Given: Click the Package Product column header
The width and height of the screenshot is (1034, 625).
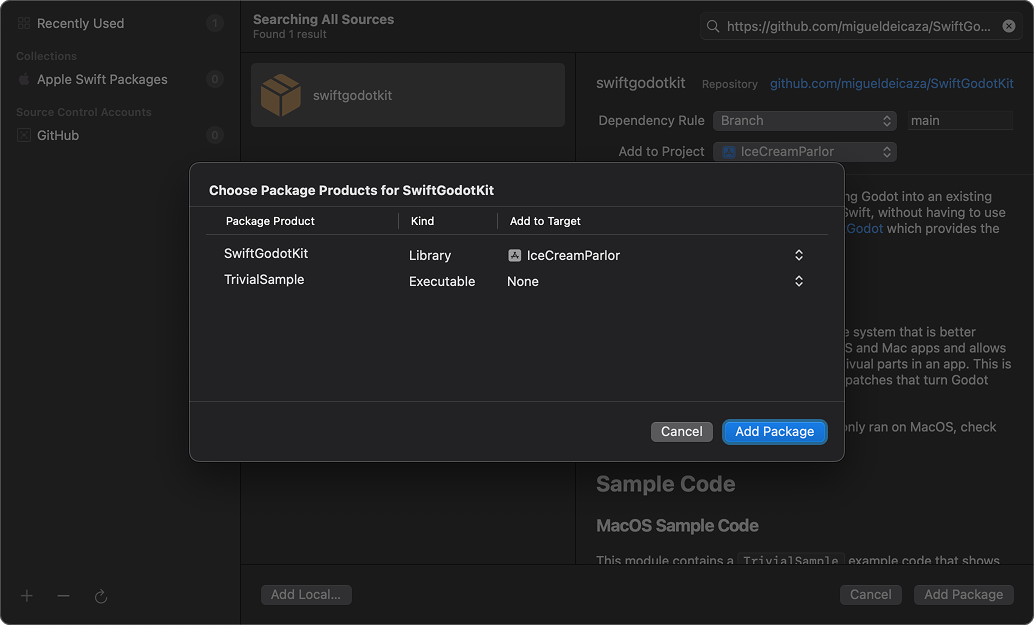Looking at the screenshot, I should 270,221.
